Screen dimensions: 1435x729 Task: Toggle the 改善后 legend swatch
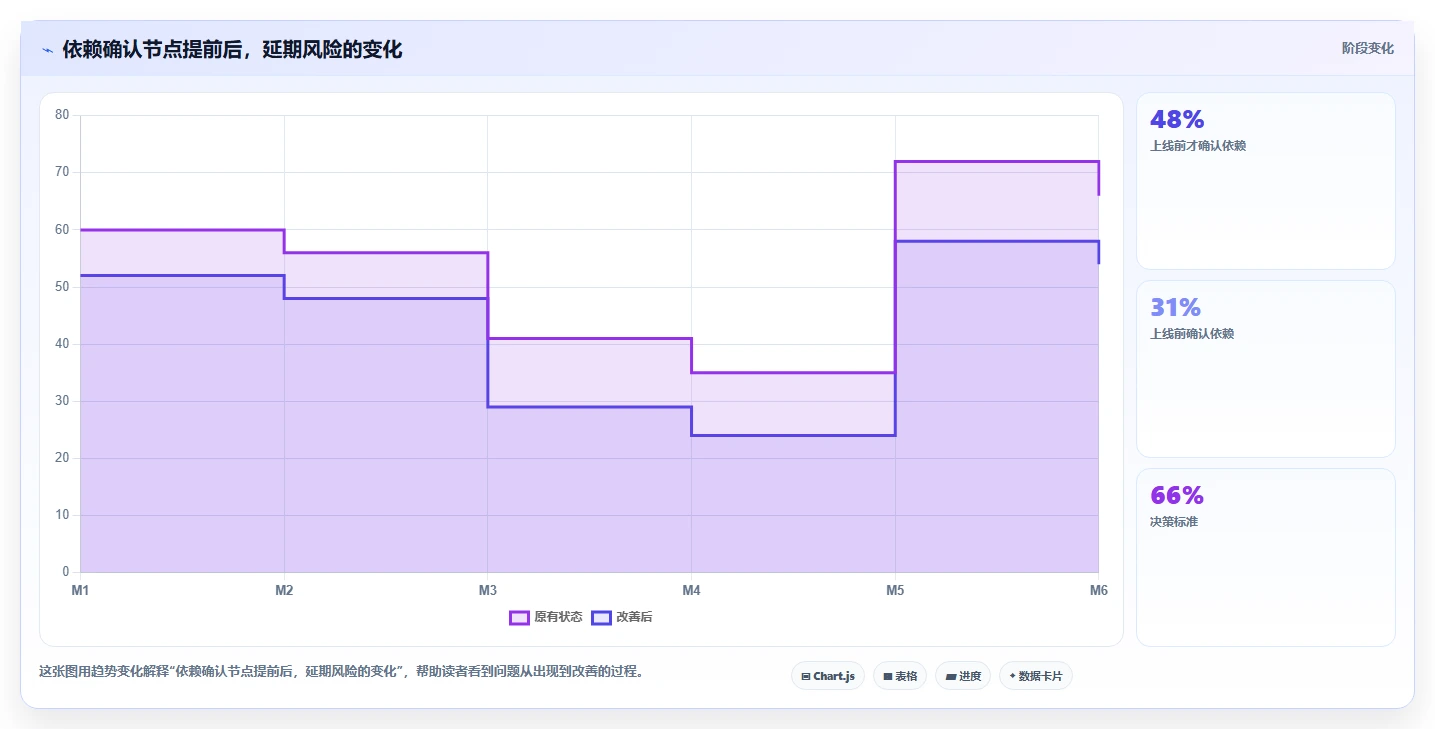pyautogui.click(x=601, y=617)
